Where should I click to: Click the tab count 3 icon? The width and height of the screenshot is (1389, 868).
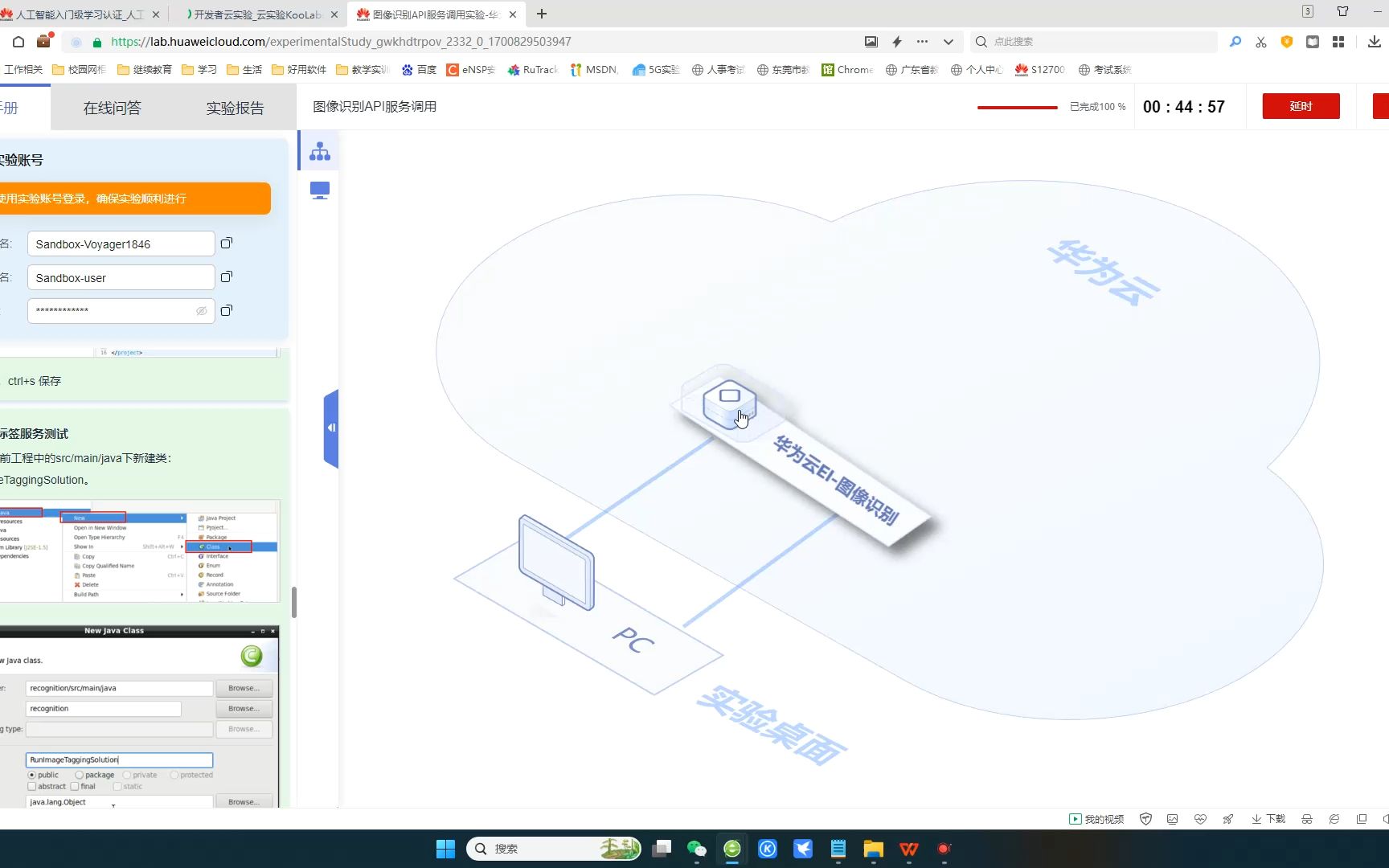1308,11
